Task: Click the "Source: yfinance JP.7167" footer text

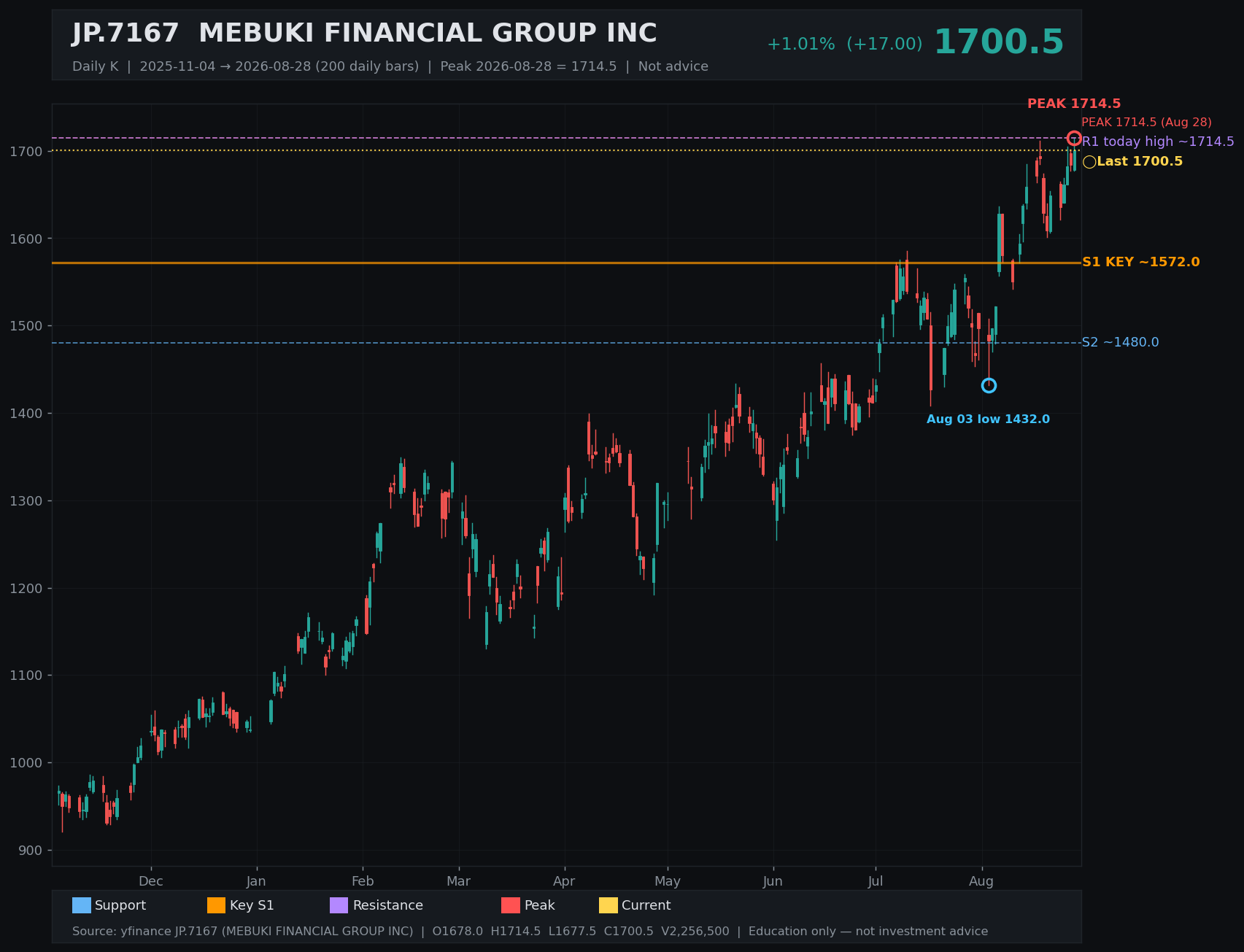Action: pos(530,932)
